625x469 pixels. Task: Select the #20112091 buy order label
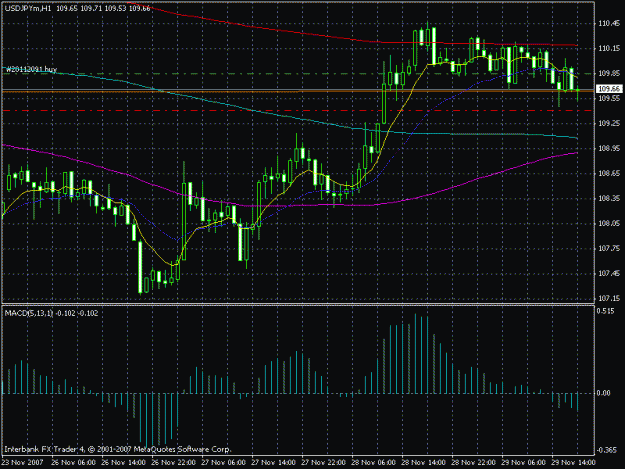(31, 69)
